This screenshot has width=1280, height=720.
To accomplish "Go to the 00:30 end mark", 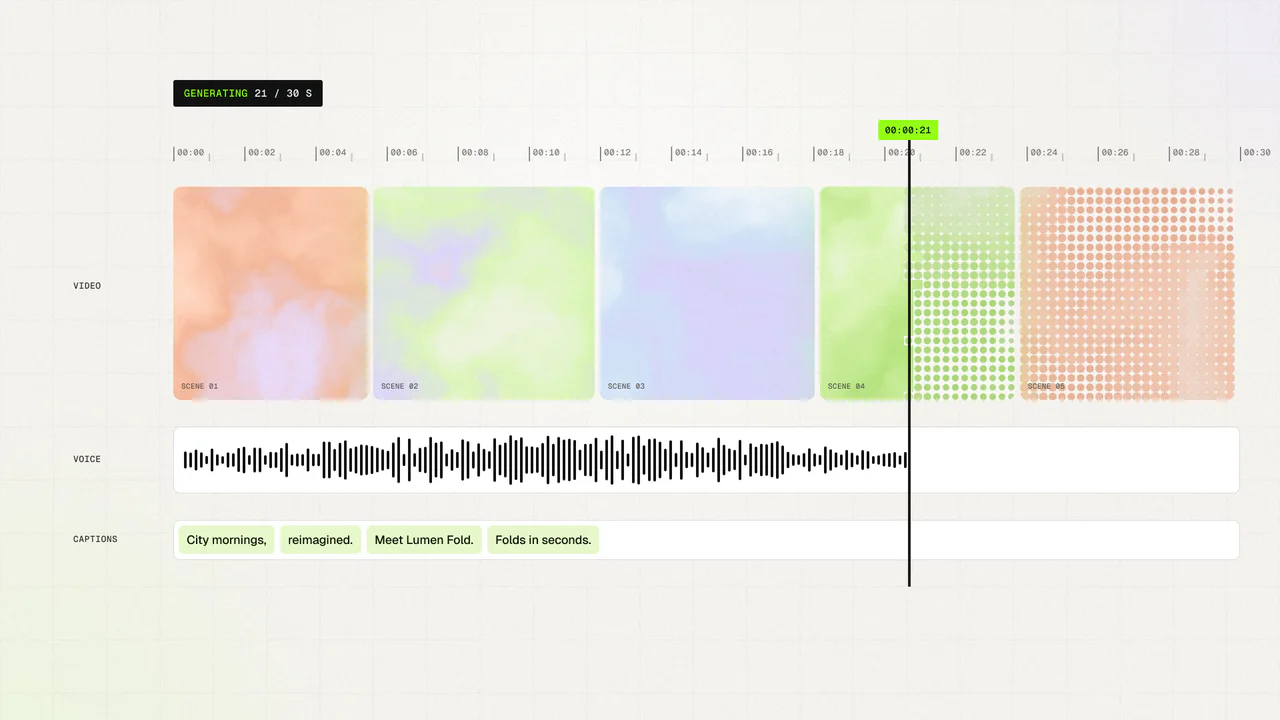I will click(x=1256, y=153).
